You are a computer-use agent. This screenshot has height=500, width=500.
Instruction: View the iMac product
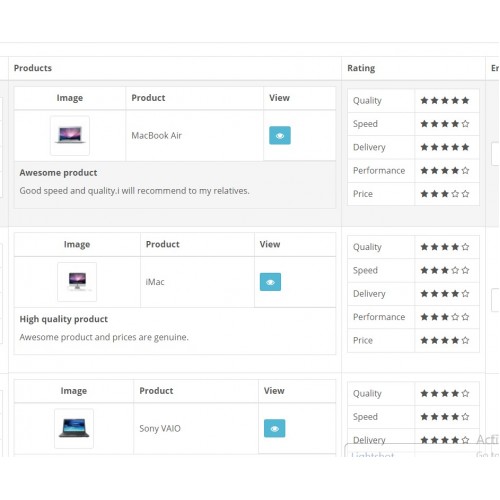click(x=270, y=282)
